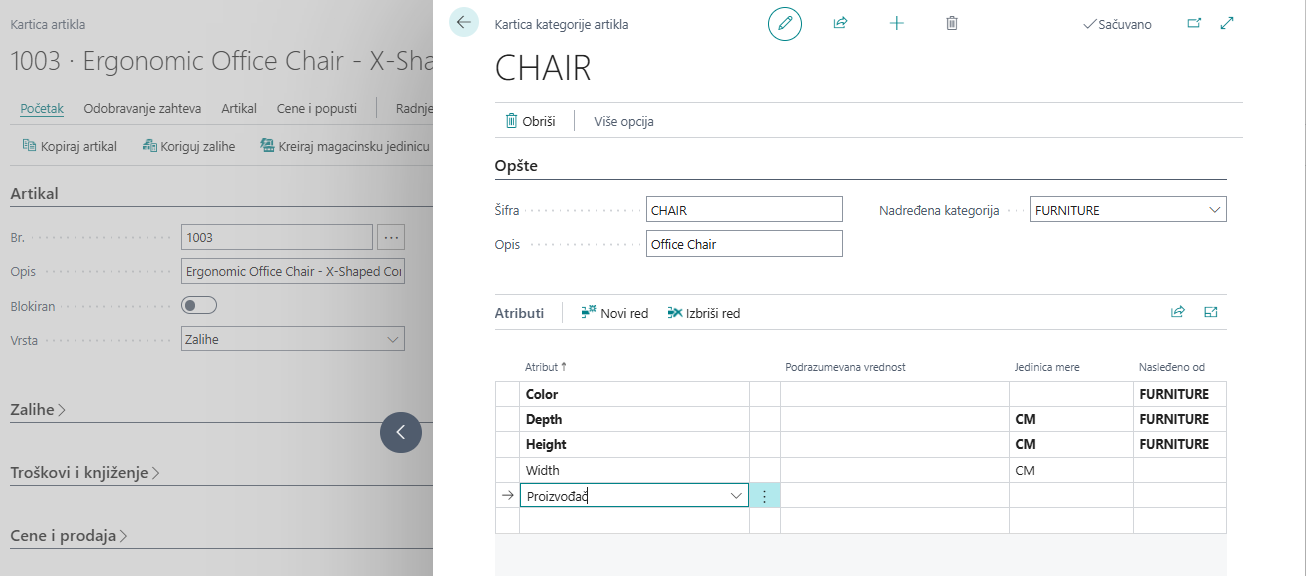Toggle the Blokiran switch
Image resolution: width=1306 pixels, height=576 pixels.
pos(199,305)
